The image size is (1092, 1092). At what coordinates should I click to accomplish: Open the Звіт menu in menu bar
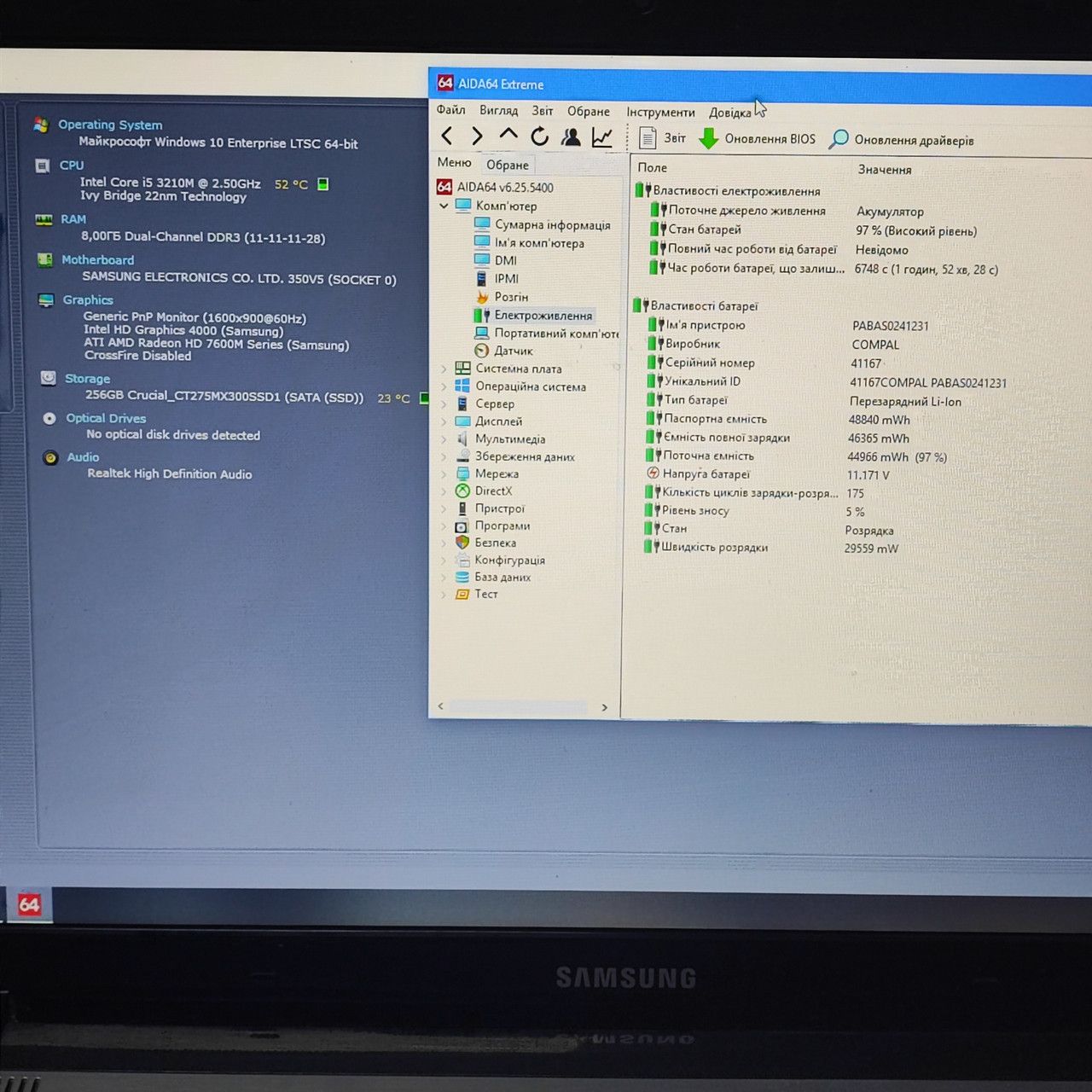pos(543,110)
